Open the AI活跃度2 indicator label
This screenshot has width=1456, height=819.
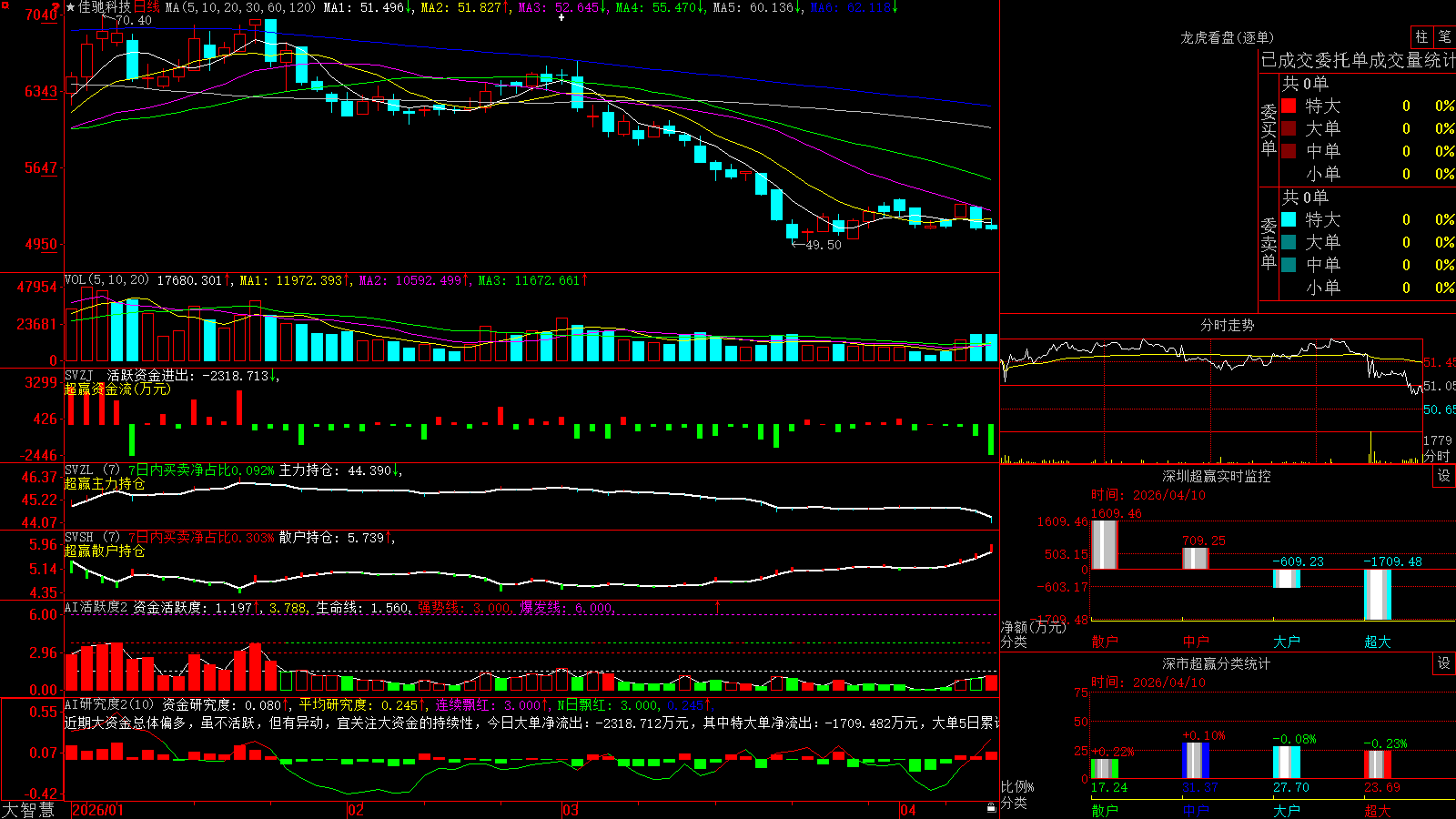pyautogui.click(x=96, y=607)
